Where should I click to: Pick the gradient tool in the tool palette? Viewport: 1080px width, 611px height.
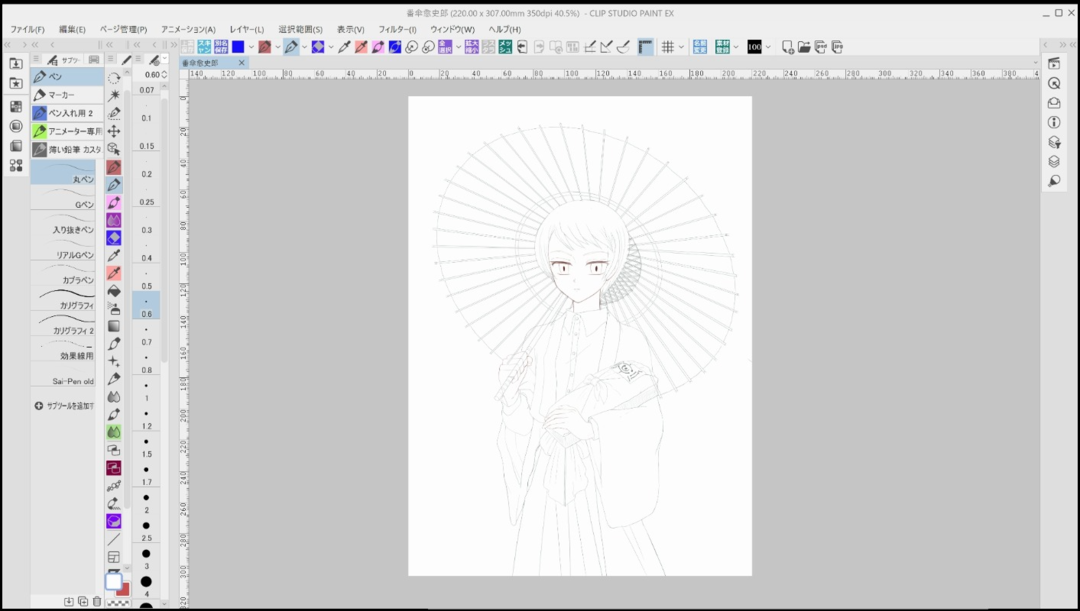point(114,326)
